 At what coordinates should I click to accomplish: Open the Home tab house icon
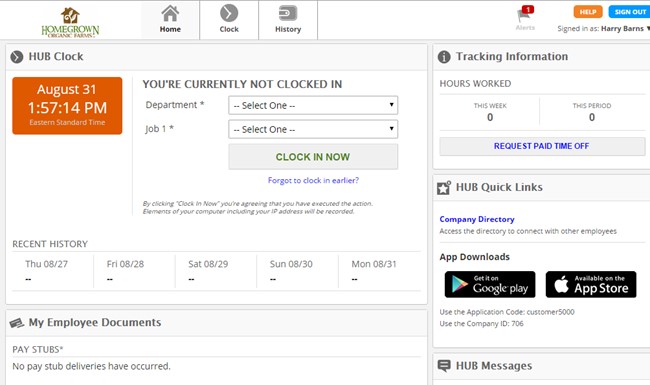tap(170, 13)
